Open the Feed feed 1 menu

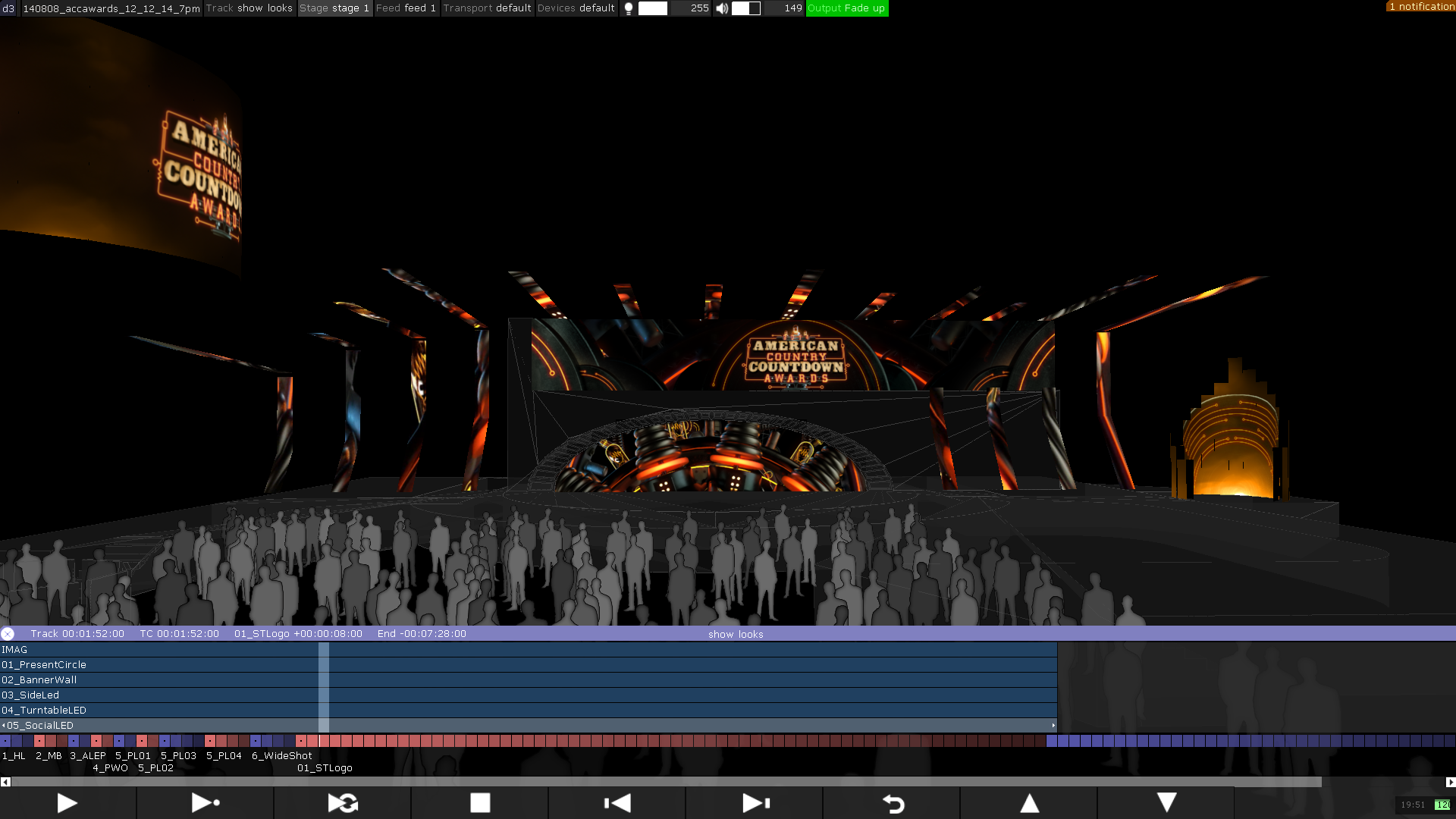pos(406,8)
